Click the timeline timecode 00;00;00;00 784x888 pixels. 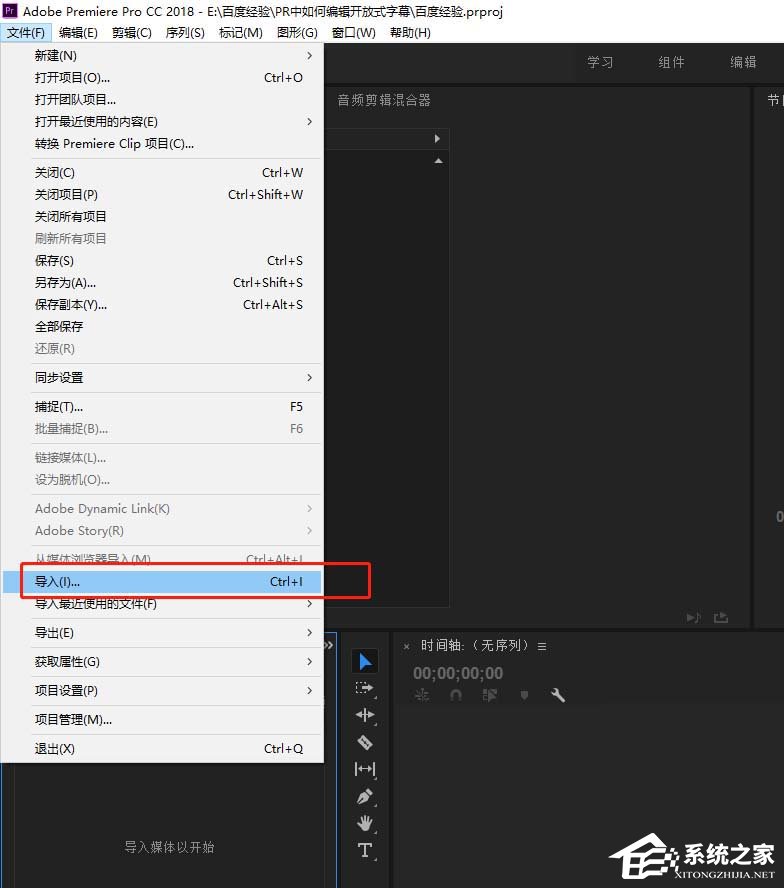coord(458,673)
